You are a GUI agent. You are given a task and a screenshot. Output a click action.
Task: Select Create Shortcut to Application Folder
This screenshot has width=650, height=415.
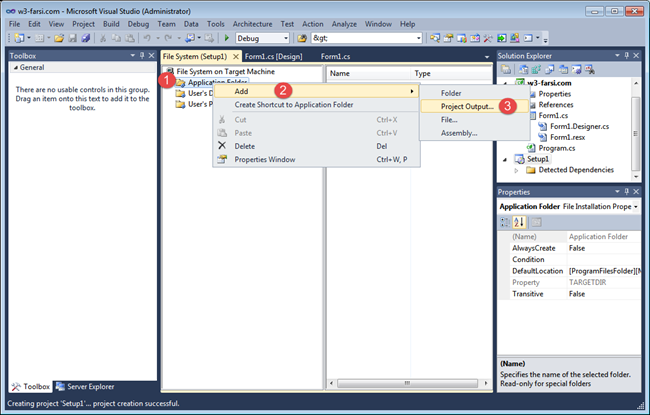tap(316, 105)
